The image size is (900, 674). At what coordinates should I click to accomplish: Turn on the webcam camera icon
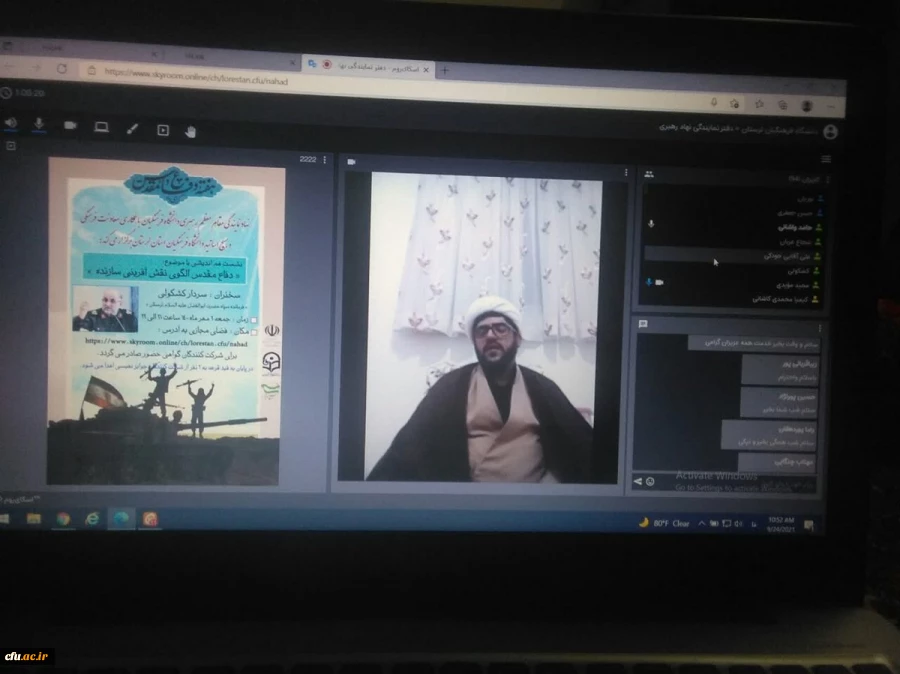click(70, 126)
